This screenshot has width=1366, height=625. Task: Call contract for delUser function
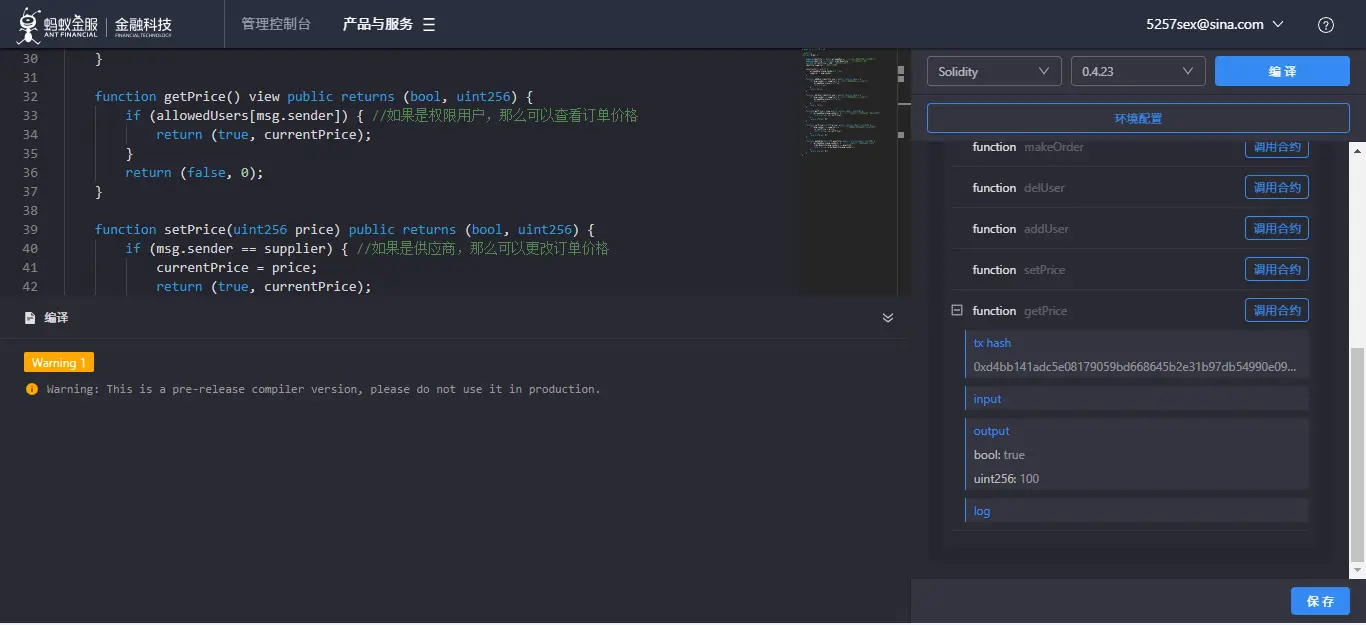tap(1277, 187)
